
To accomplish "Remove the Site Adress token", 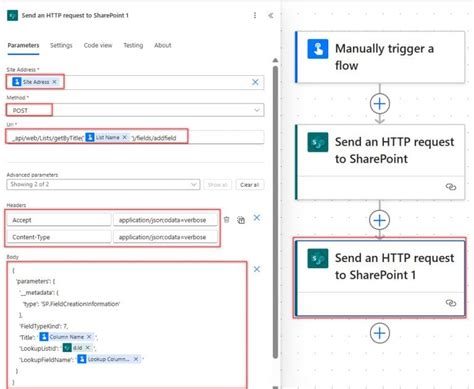I will tap(55, 82).
